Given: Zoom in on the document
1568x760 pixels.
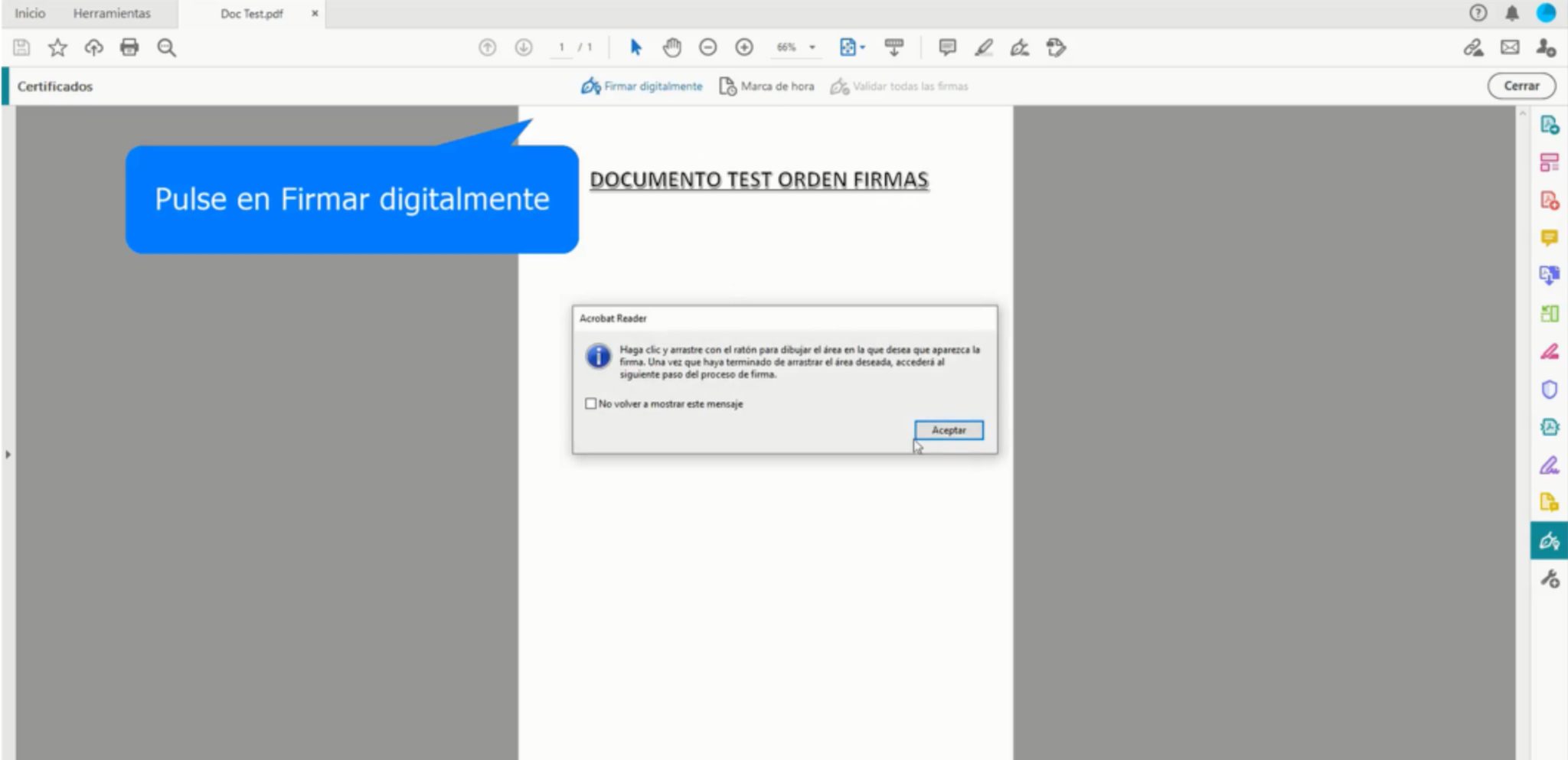Looking at the screenshot, I should coord(743,47).
